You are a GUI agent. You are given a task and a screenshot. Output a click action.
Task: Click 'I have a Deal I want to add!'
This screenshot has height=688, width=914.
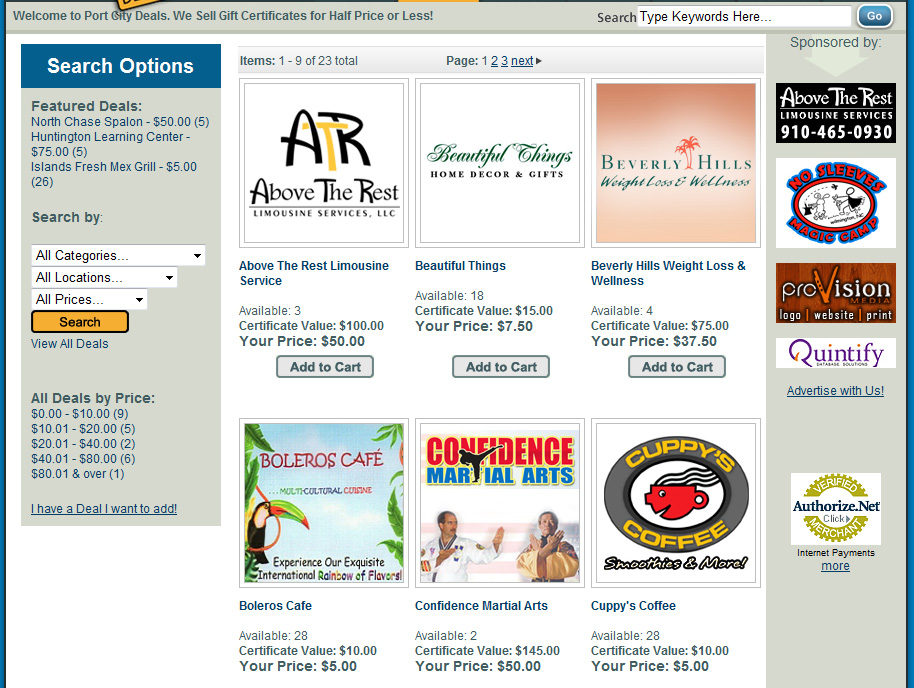pos(104,509)
